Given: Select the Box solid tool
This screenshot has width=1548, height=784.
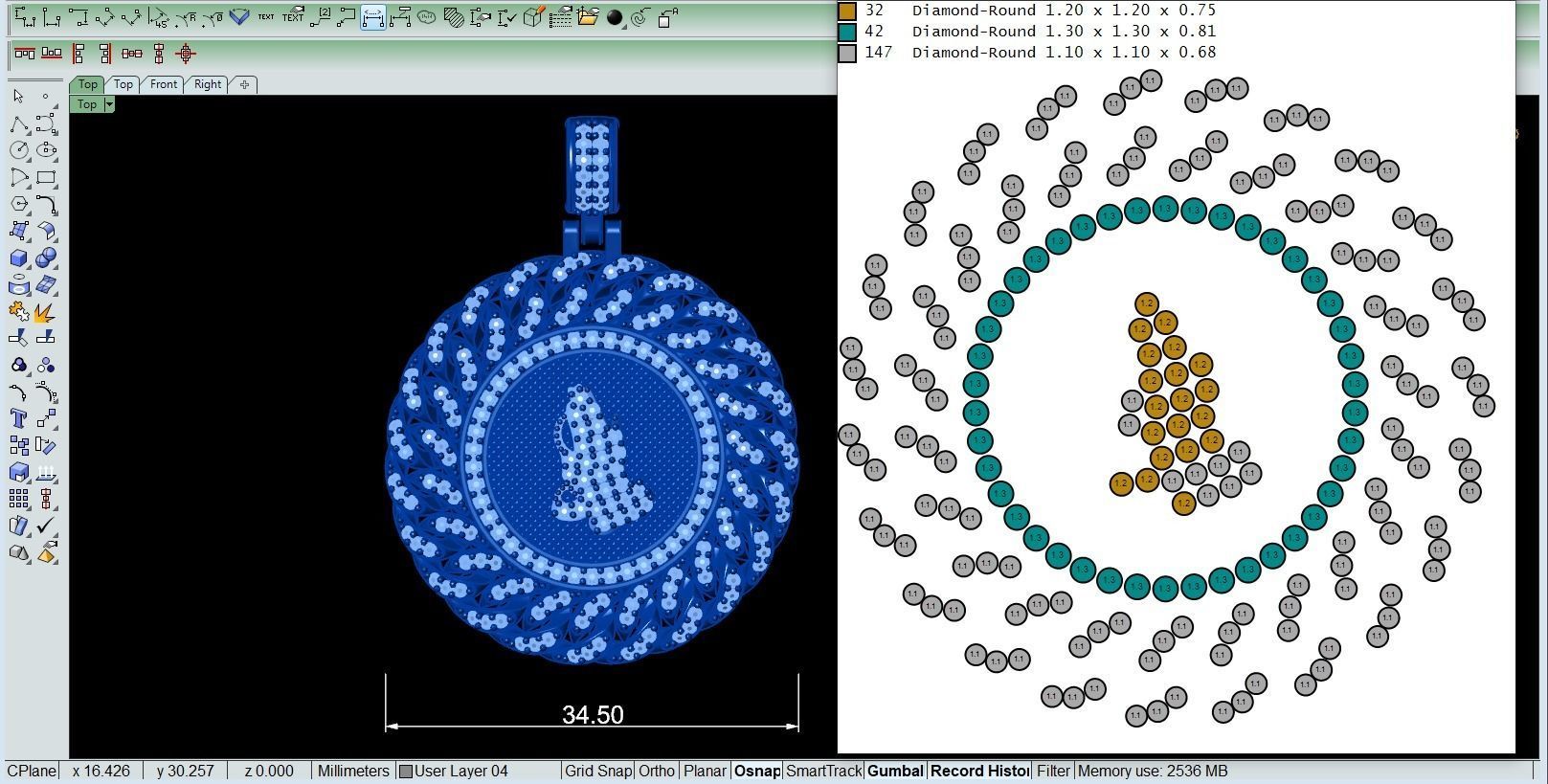Looking at the screenshot, I should 18,258.
